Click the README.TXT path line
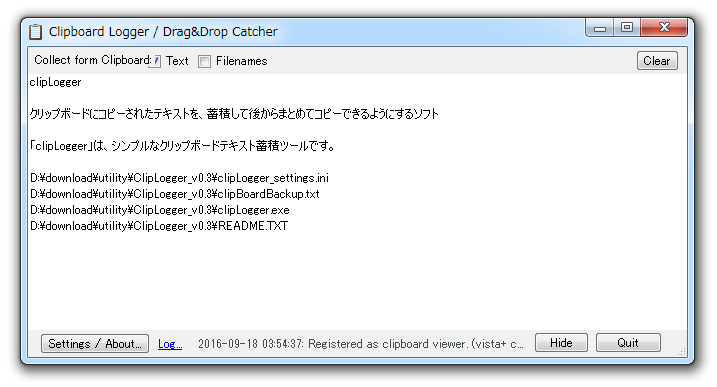This screenshot has height=387, width=717. (159, 226)
